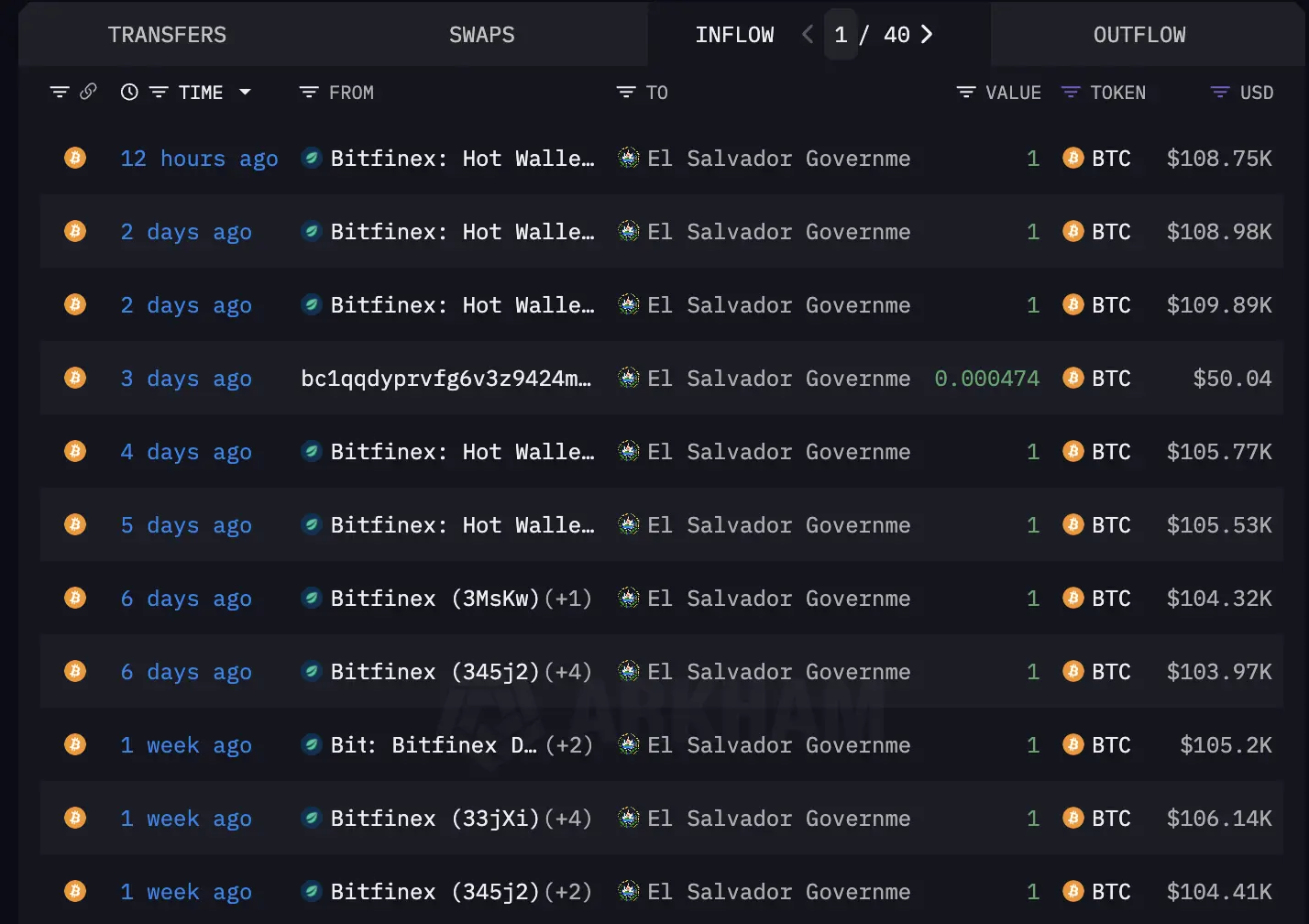
Task: Click the filter icon beside USD column
Action: tap(1217, 92)
